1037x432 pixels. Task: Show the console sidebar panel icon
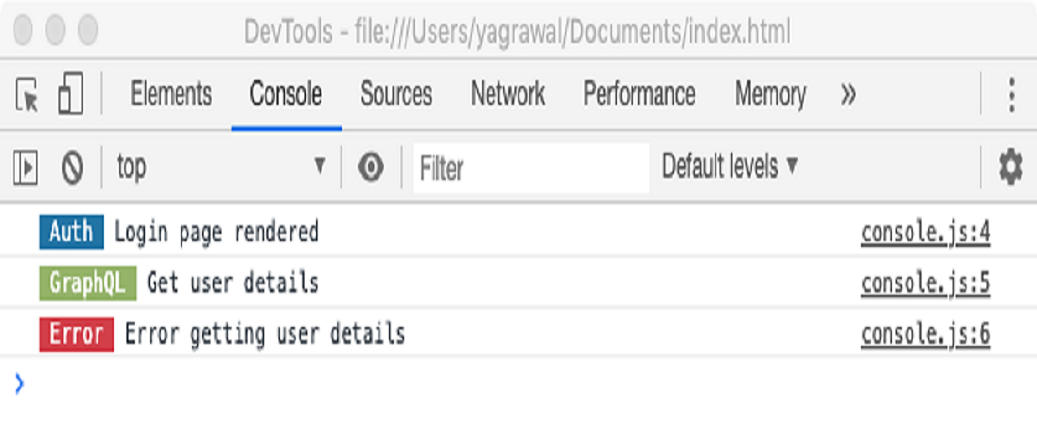(x=25, y=167)
